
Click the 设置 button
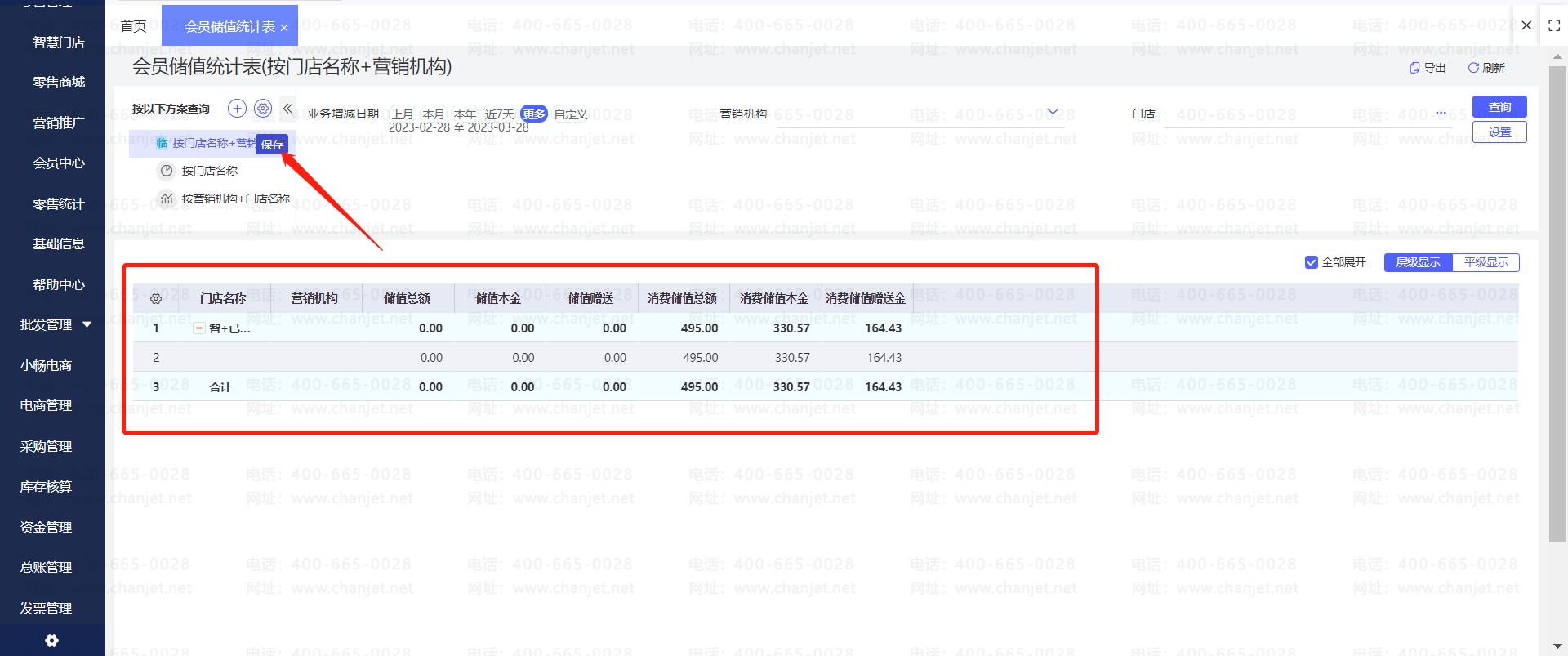point(1499,132)
